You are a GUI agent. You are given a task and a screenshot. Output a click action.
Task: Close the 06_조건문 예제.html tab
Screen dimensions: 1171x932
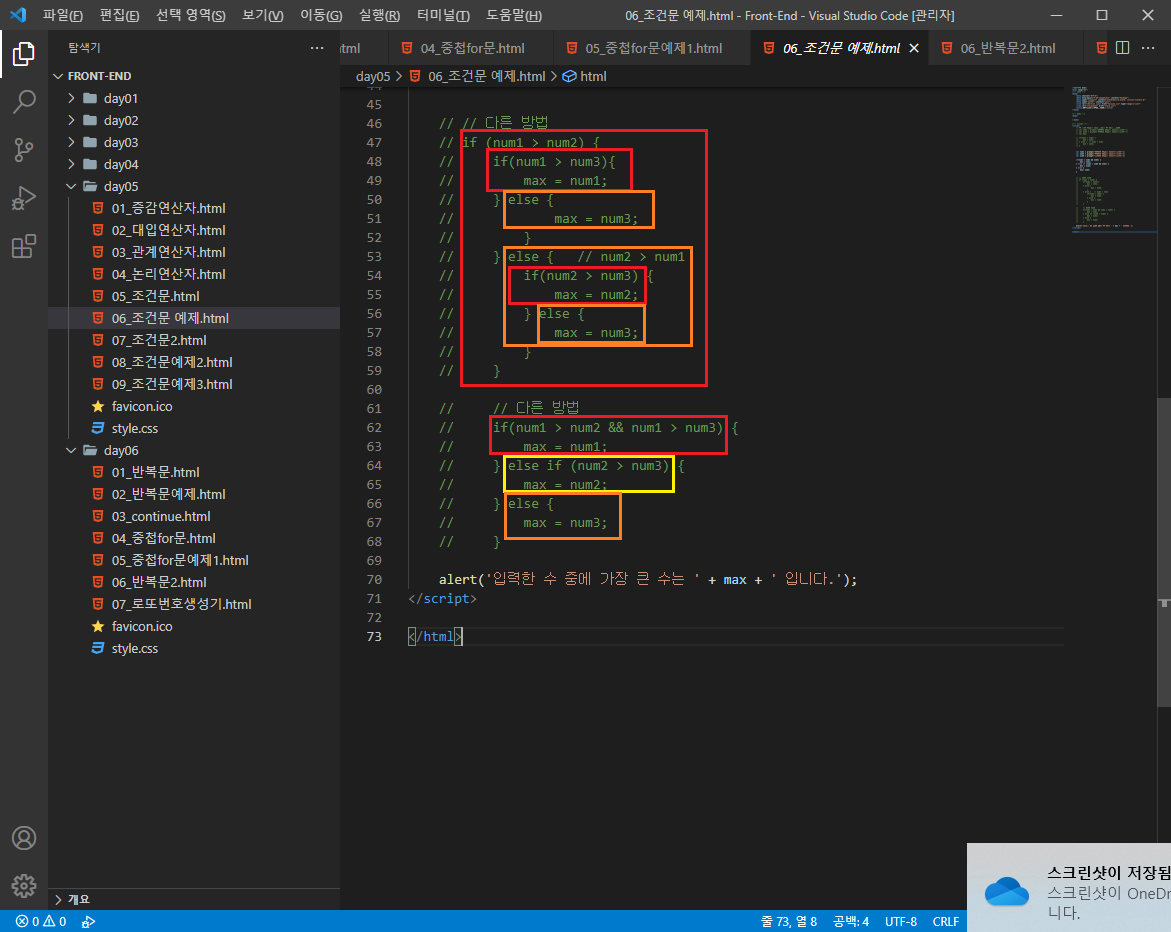point(914,48)
